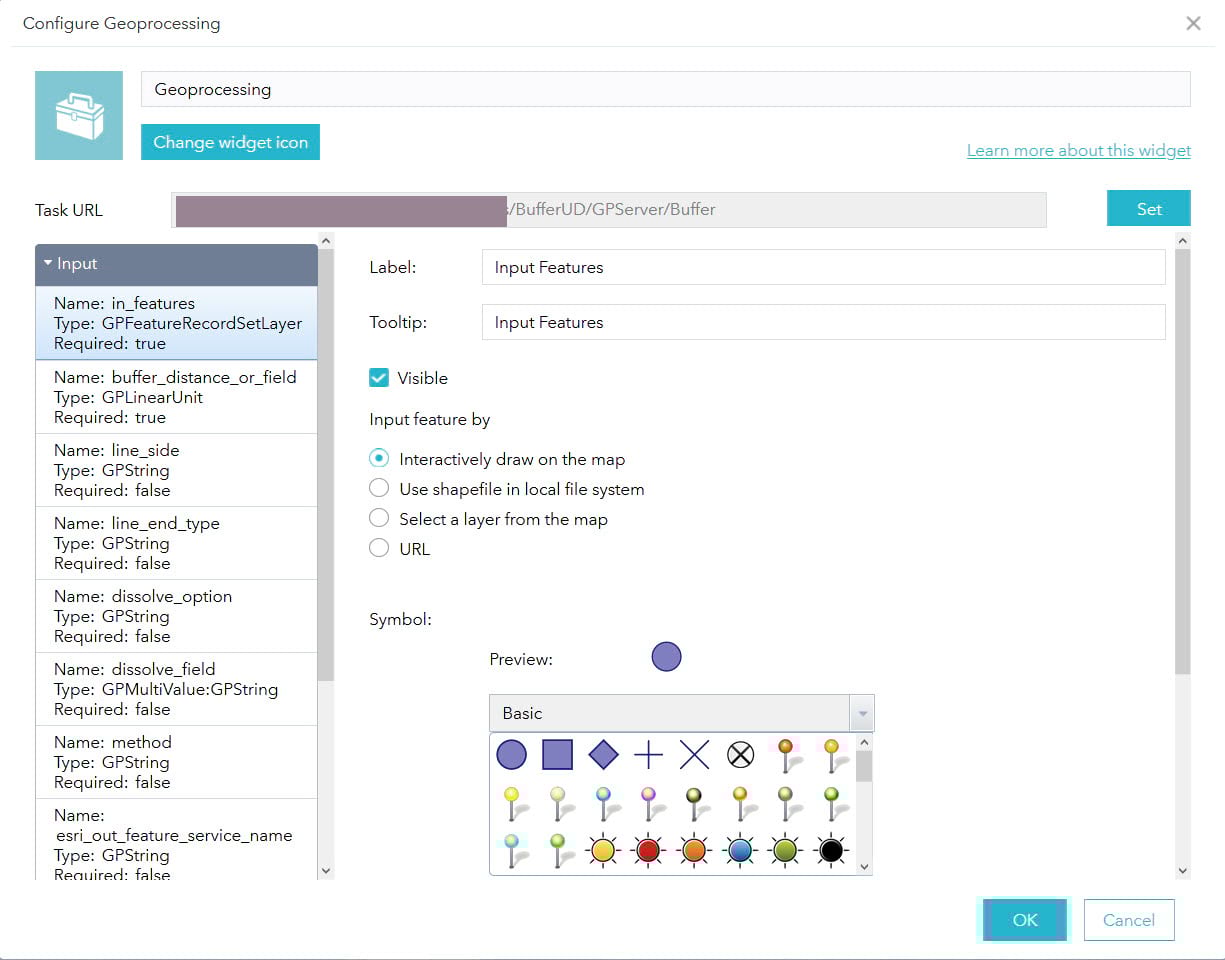Screen dimensions: 1225x960
Task: Choose the red starburst marker symbol
Action: point(648,850)
